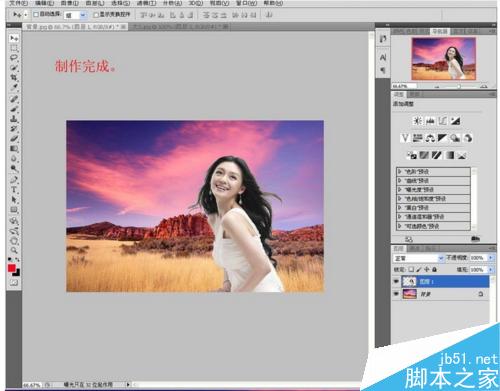This screenshot has height=391, width=500.
Task: Add a Hue/Saturation adjustment layer
Action: point(417,138)
